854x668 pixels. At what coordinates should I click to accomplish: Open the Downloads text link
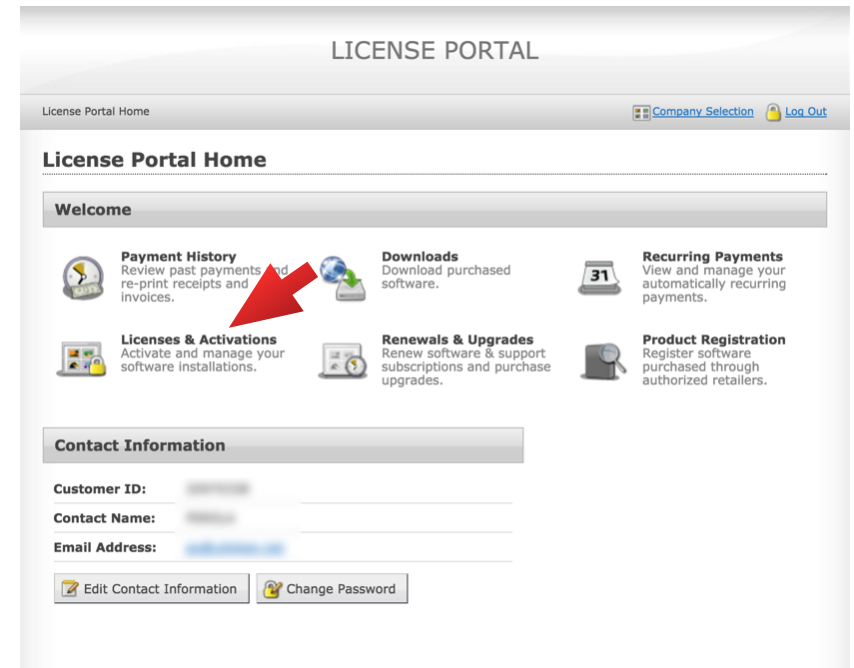coord(419,257)
